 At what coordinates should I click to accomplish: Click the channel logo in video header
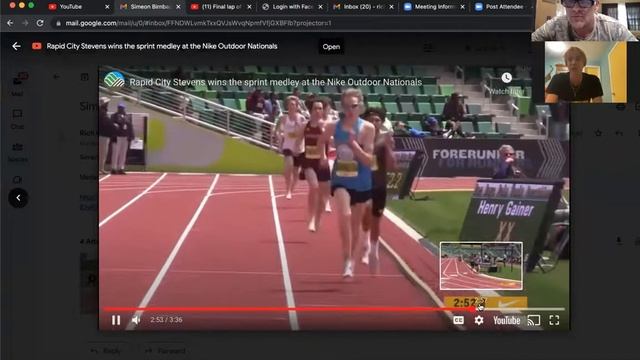point(114,80)
